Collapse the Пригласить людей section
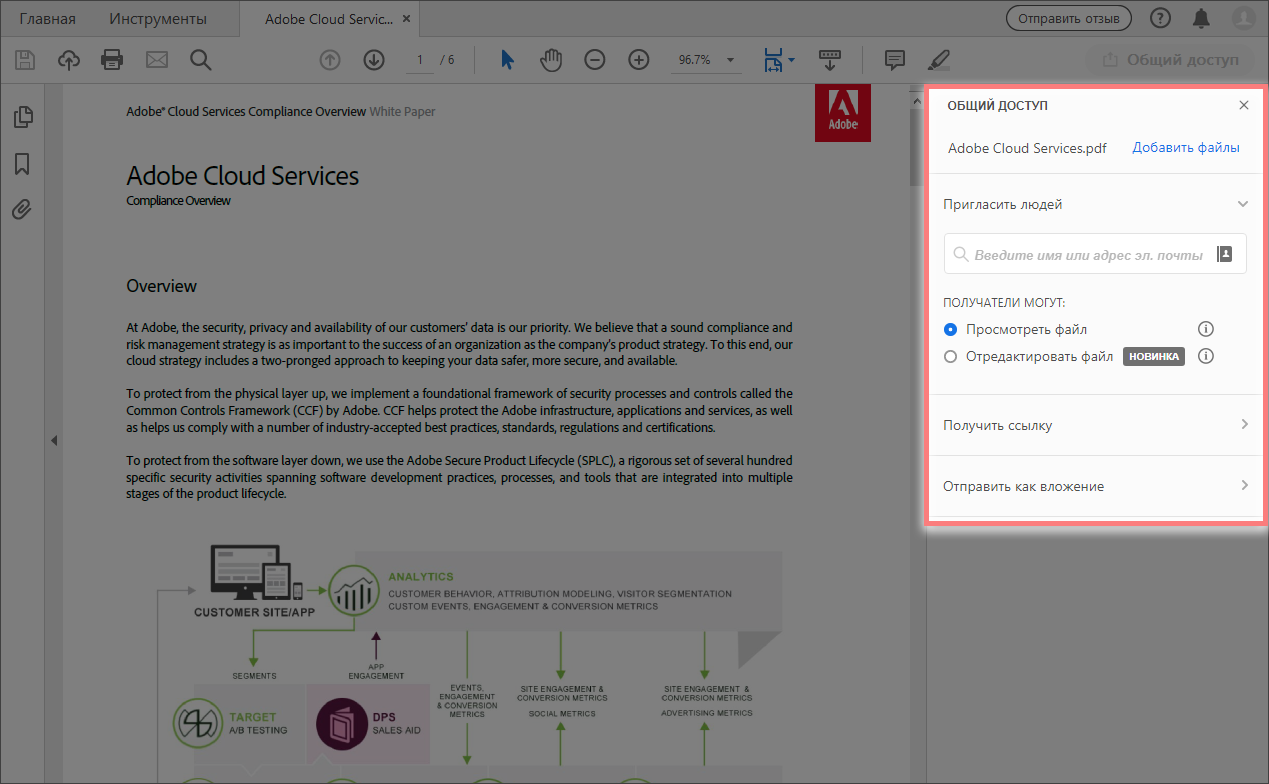The width and height of the screenshot is (1269, 784). [x=1243, y=204]
